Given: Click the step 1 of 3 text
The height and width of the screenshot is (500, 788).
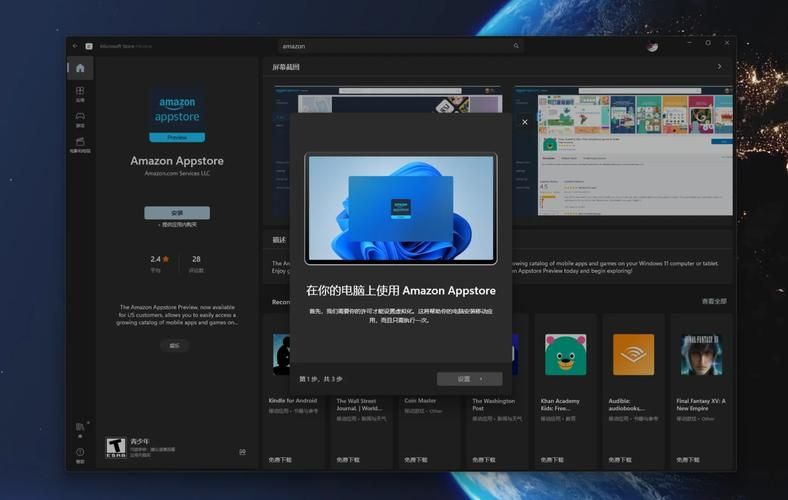Looking at the screenshot, I should [321, 379].
